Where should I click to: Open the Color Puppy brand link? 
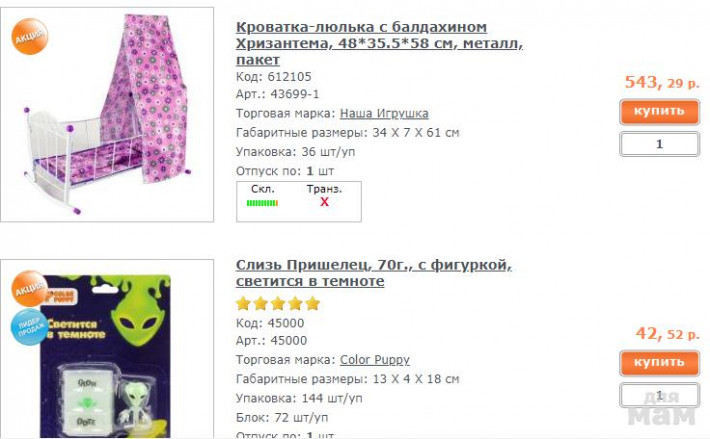pyautogui.click(x=374, y=360)
